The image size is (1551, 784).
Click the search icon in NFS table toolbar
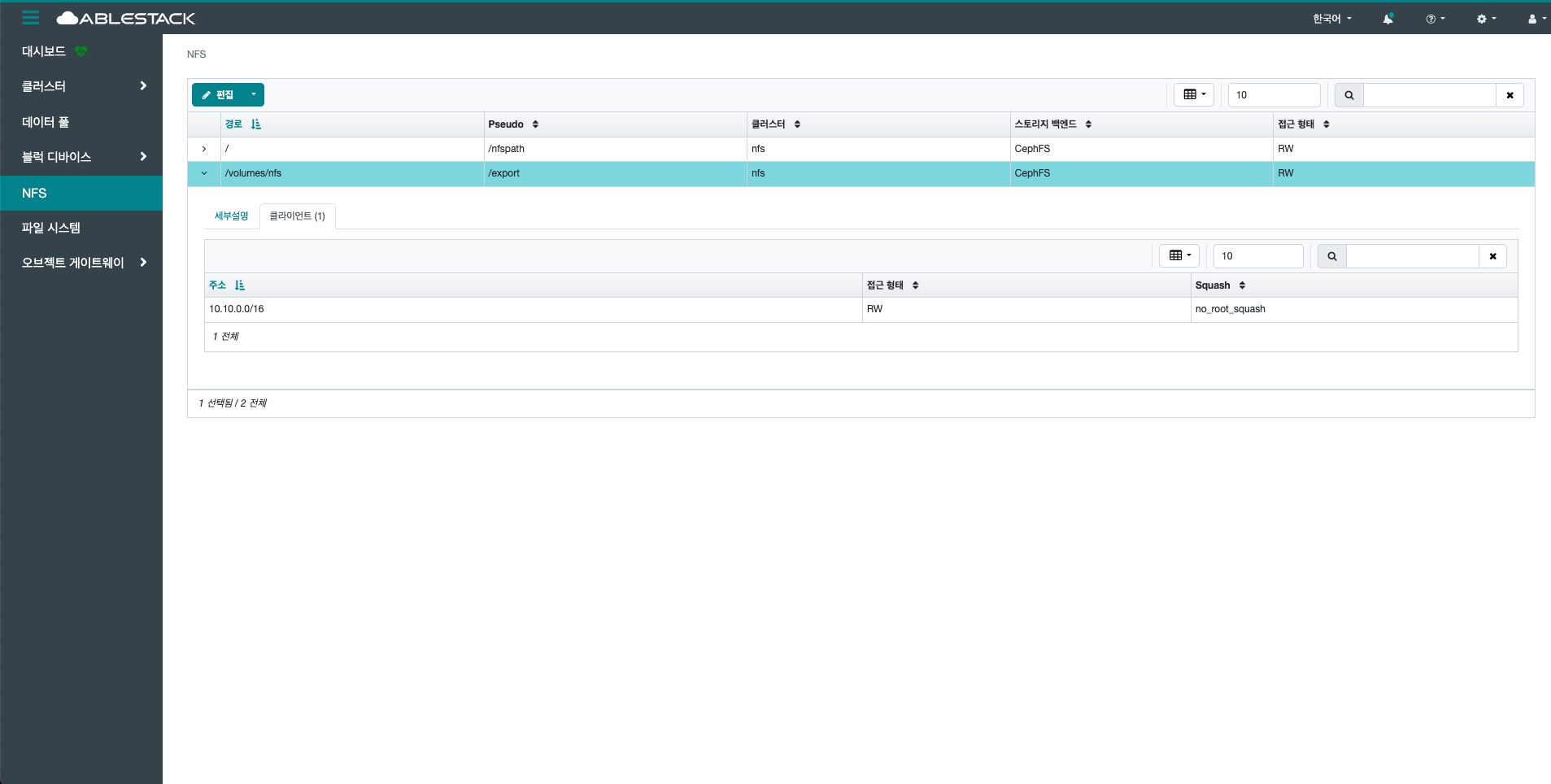(1348, 95)
